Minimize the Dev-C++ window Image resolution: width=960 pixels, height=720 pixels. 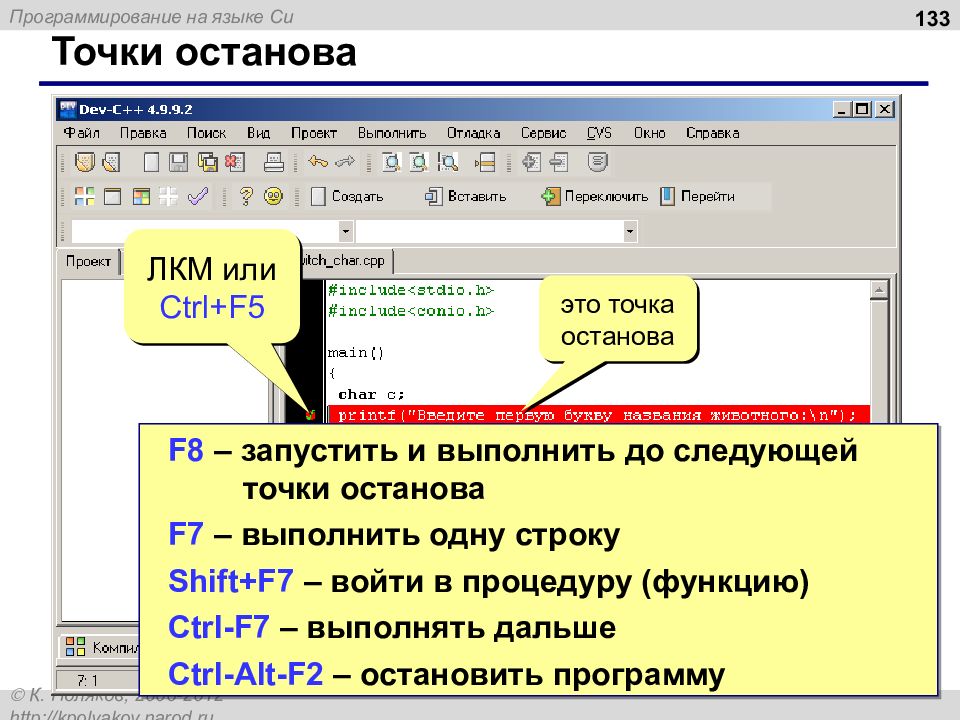[843, 110]
